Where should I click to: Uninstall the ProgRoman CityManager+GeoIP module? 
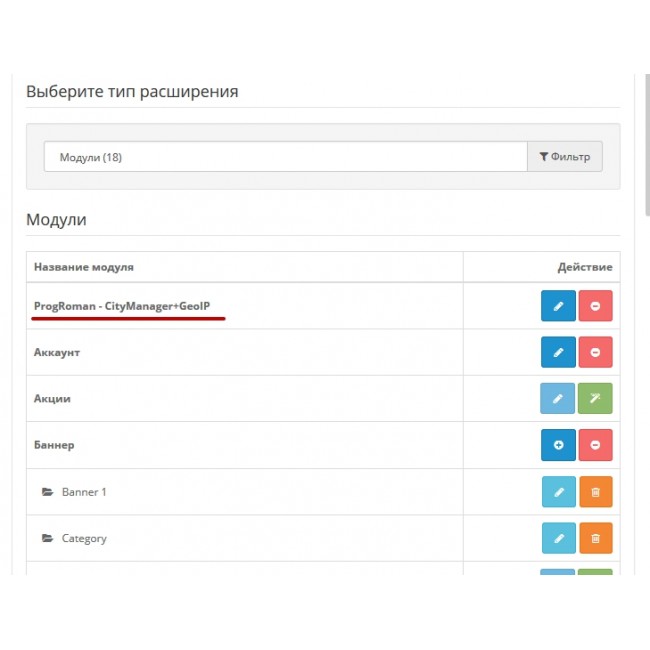click(595, 306)
